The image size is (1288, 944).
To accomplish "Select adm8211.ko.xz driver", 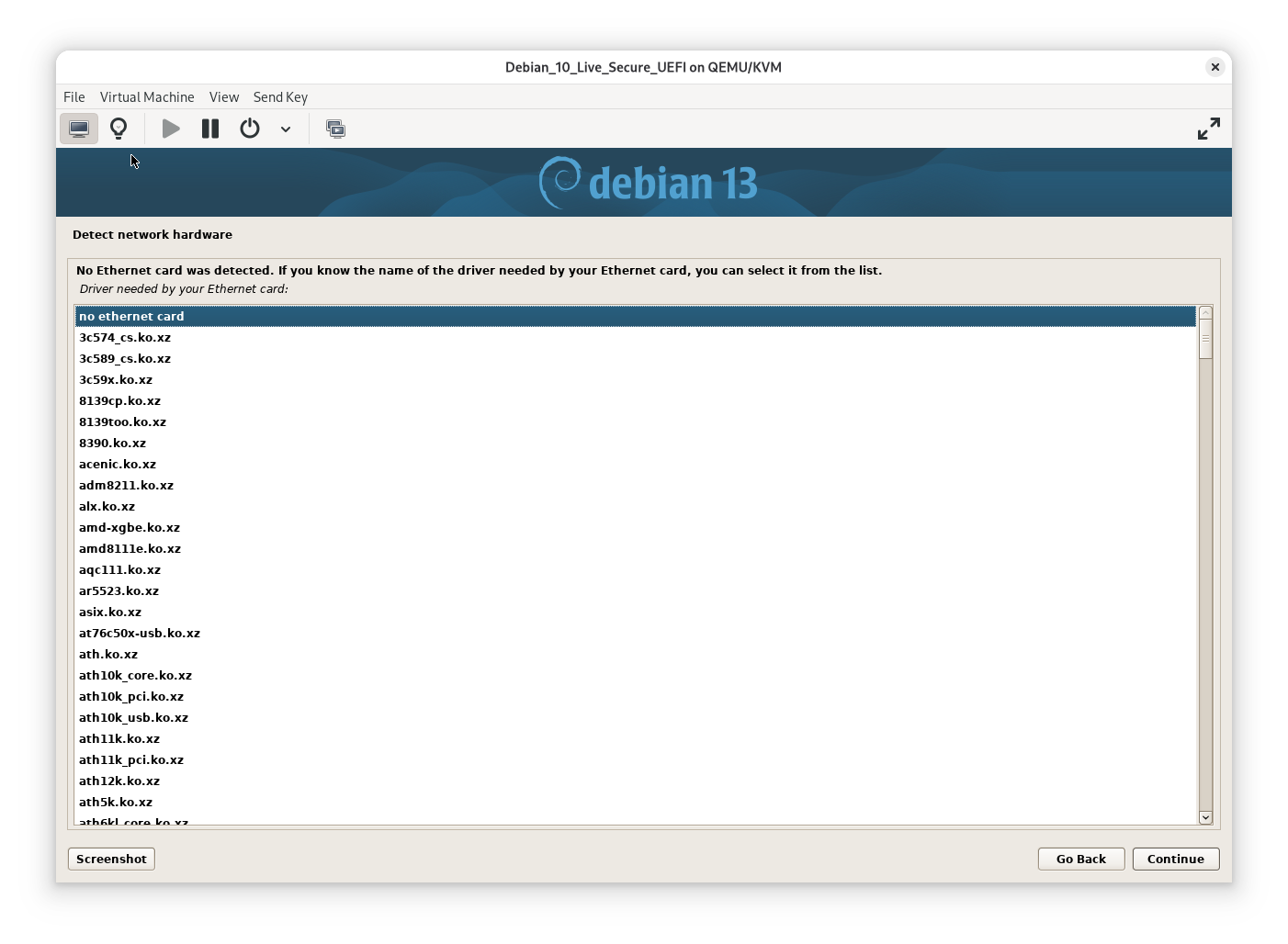I will point(635,485).
